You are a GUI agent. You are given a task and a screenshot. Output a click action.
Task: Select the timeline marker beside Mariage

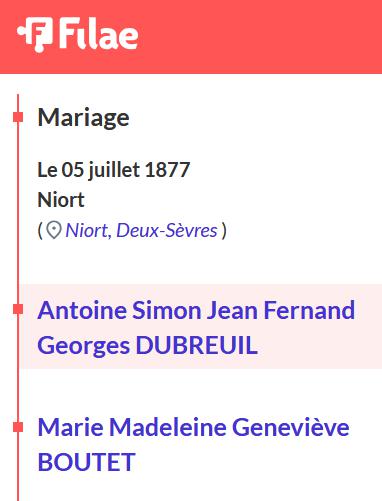click(x=18, y=117)
